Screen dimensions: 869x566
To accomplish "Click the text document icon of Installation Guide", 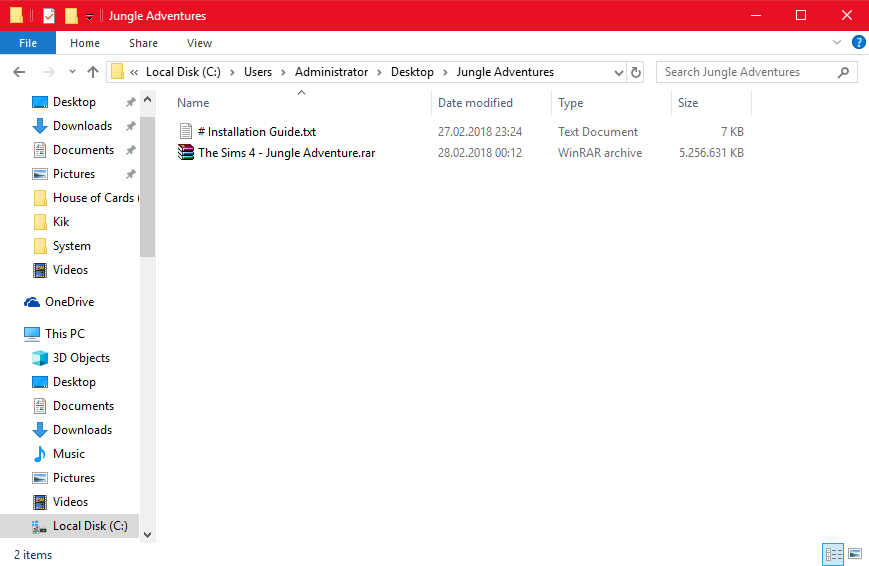I will 186,131.
